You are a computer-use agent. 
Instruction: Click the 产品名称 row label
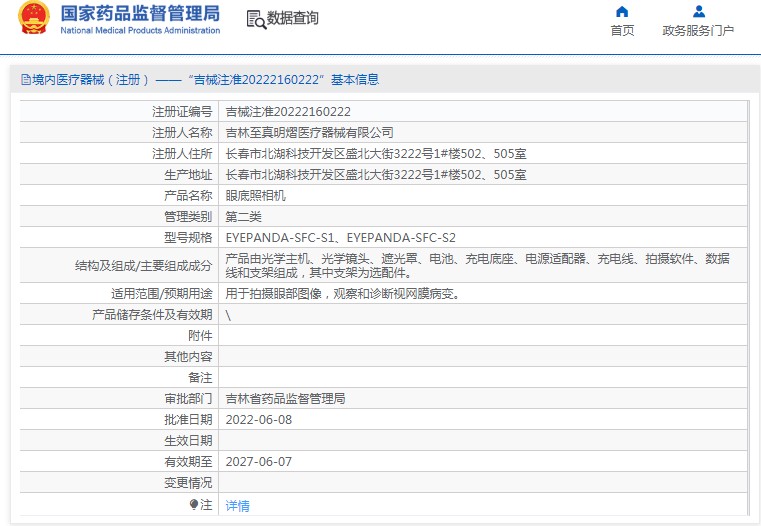(188, 196)
